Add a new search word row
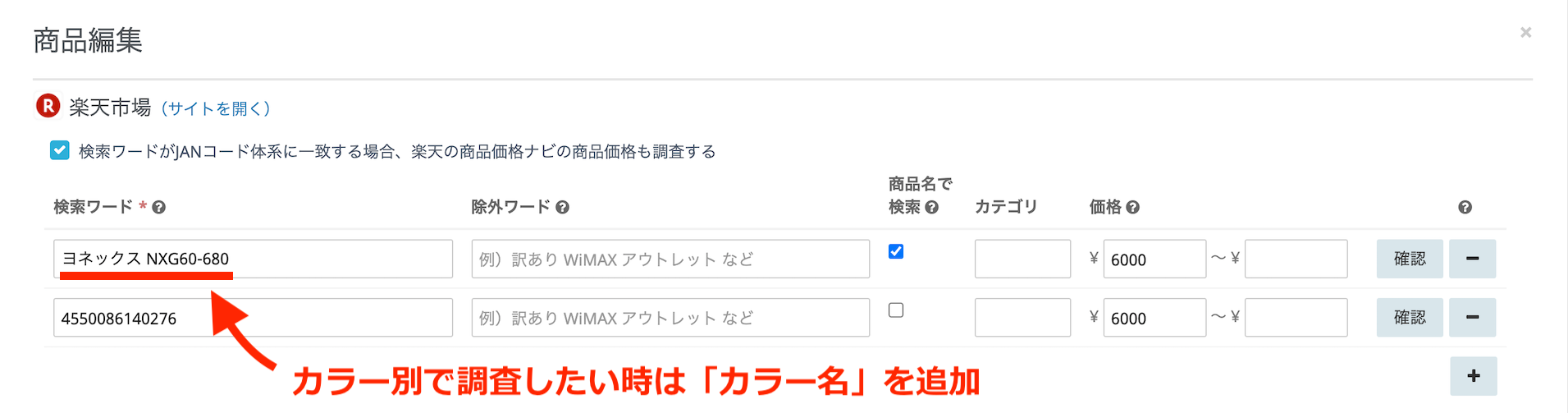This screenshot has width=1568, height=413. 1474,376
